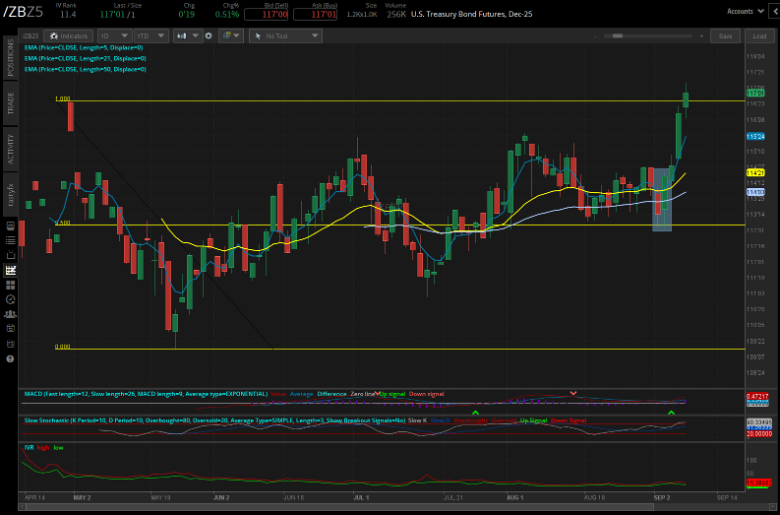This screenshot has width=780, height=515.
Task: Select EMA Length=50 study label
Action: click(85, 70)
